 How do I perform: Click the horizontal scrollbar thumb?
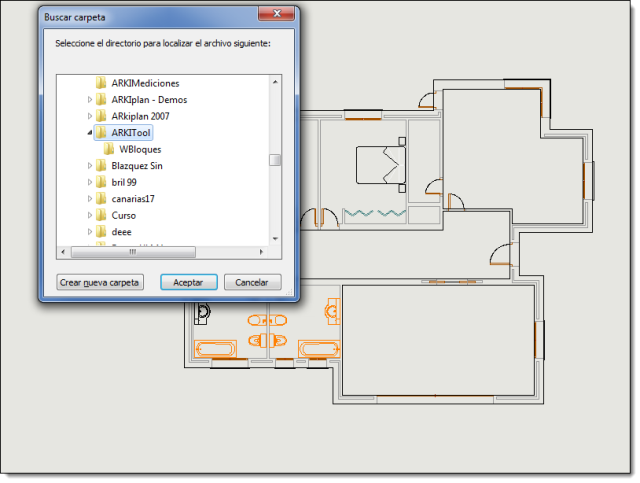pyautogui.click(x=133, y=252)
